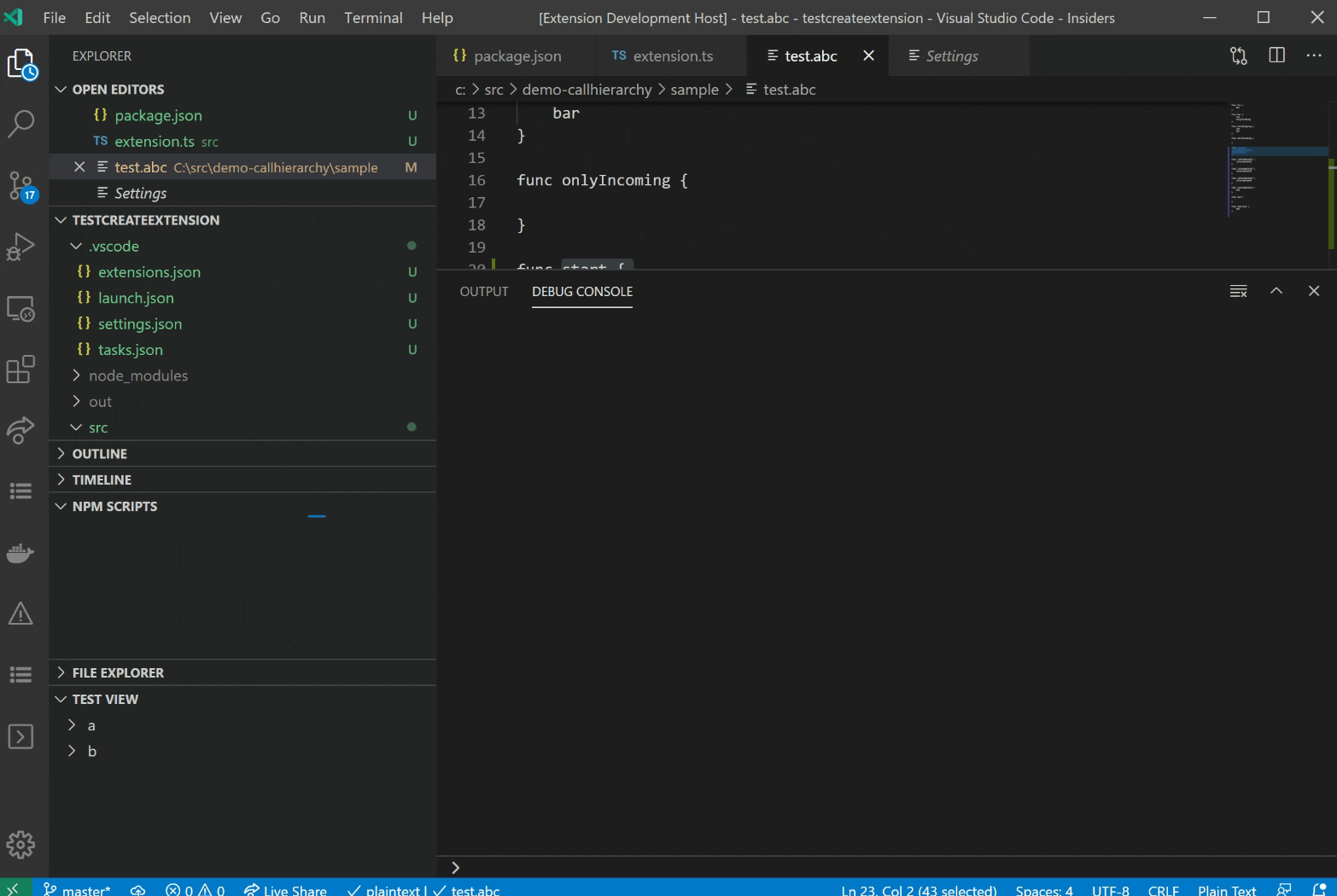This screenshot has height=896, width=1337.
Task: Open the Extensions view icon
Action: pos(20,369)
